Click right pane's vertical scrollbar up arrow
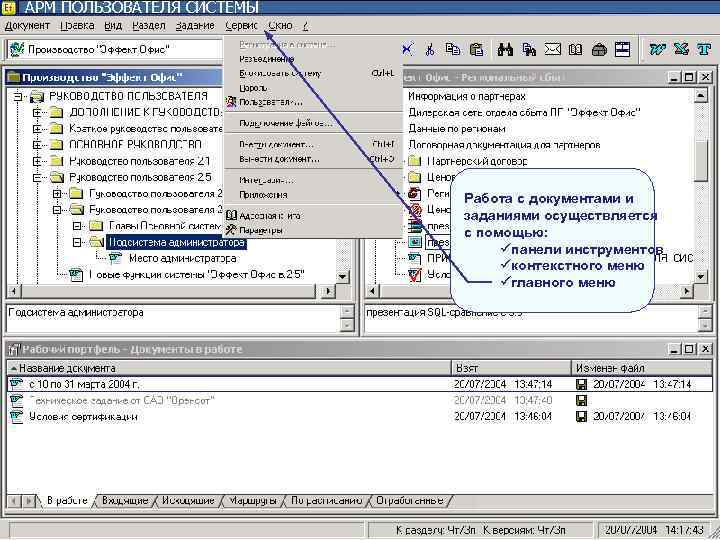Image resolution: width=720 pixels, height=540 pixels. (700, 95)
